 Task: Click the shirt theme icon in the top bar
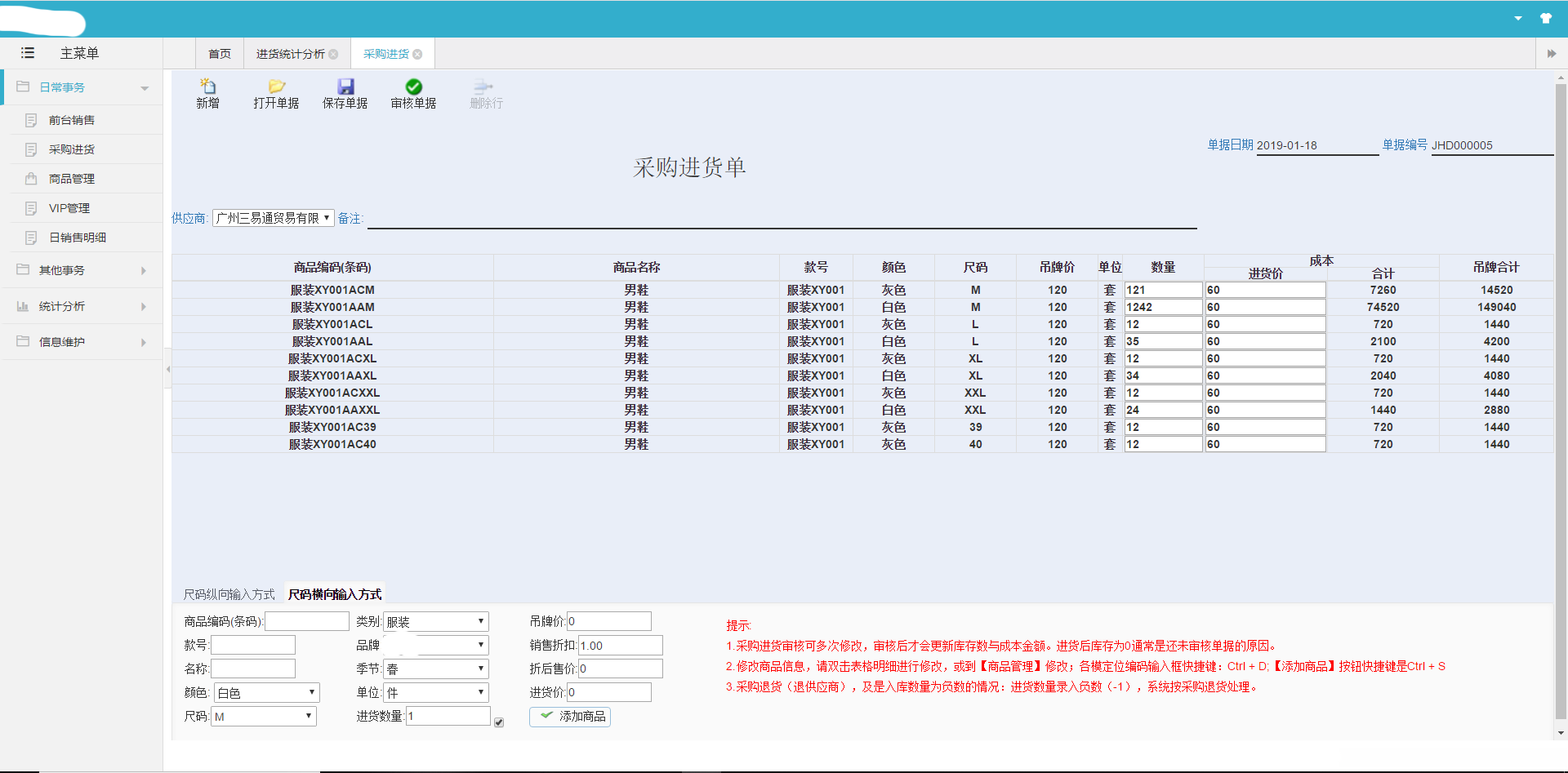pyautogui.click(x=1546, y=18)
